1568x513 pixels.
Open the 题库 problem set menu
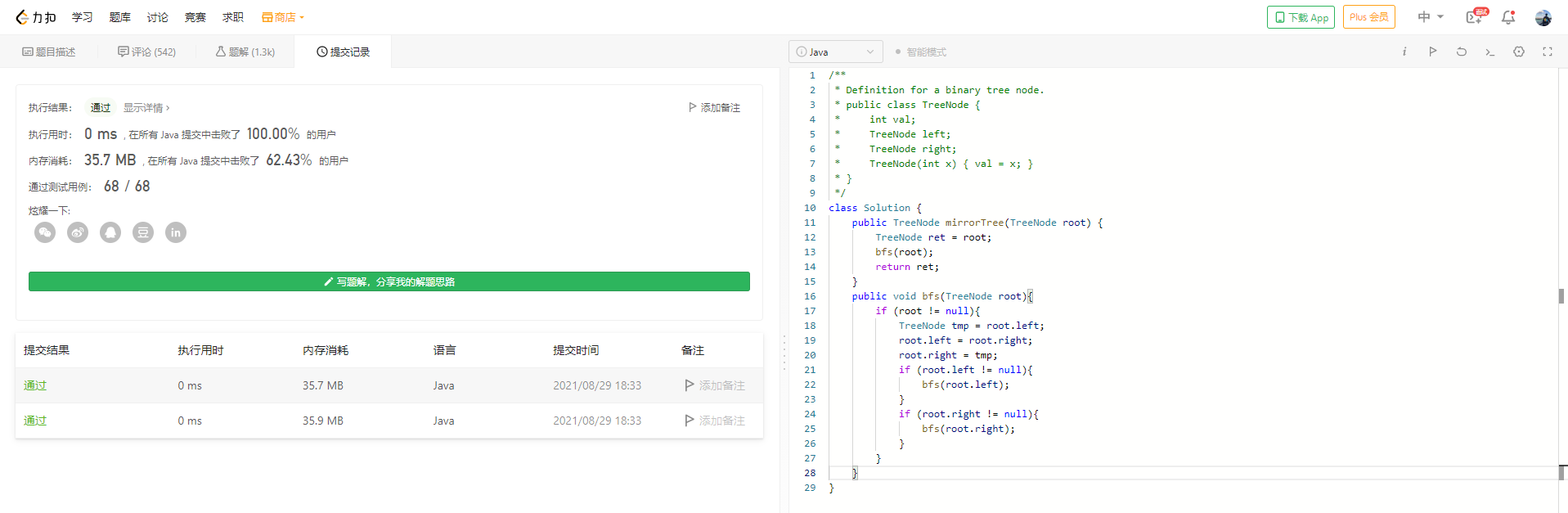click(x=120, y=17)
